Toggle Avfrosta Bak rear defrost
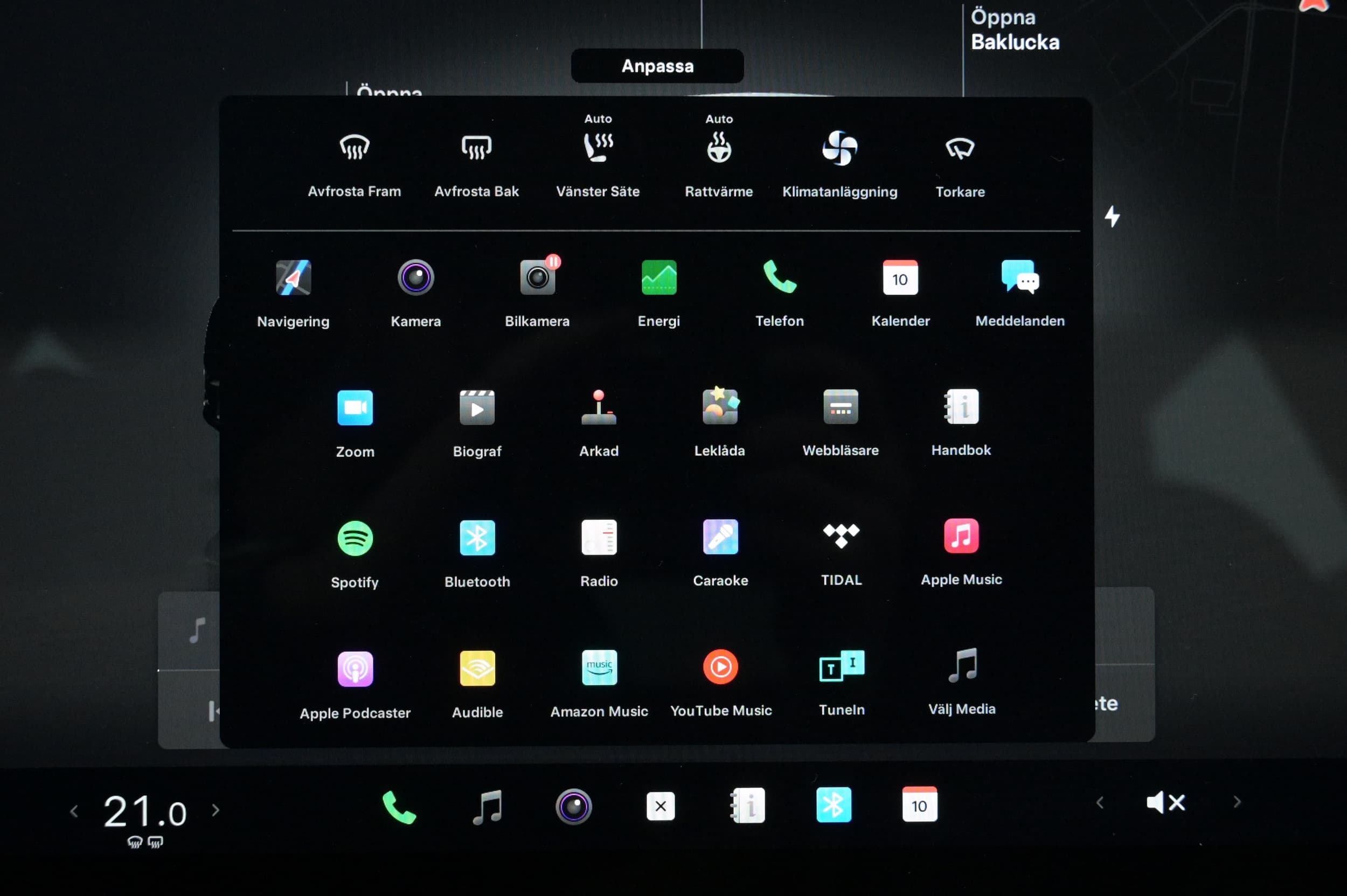This screenshot has width=1347, height=896. [x=476, y=148]
